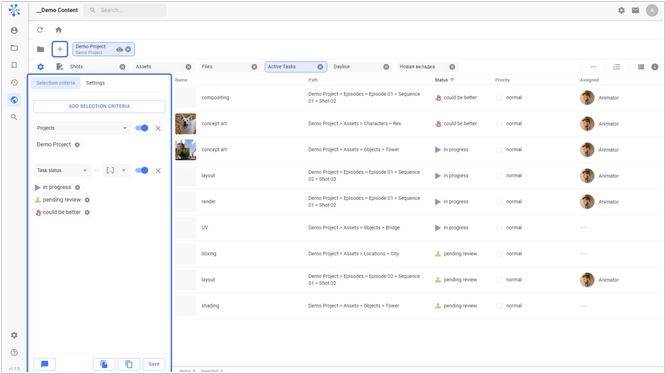Toggle the Task status criteria switch
Viewport: 665px width, 374px height.
142,170
